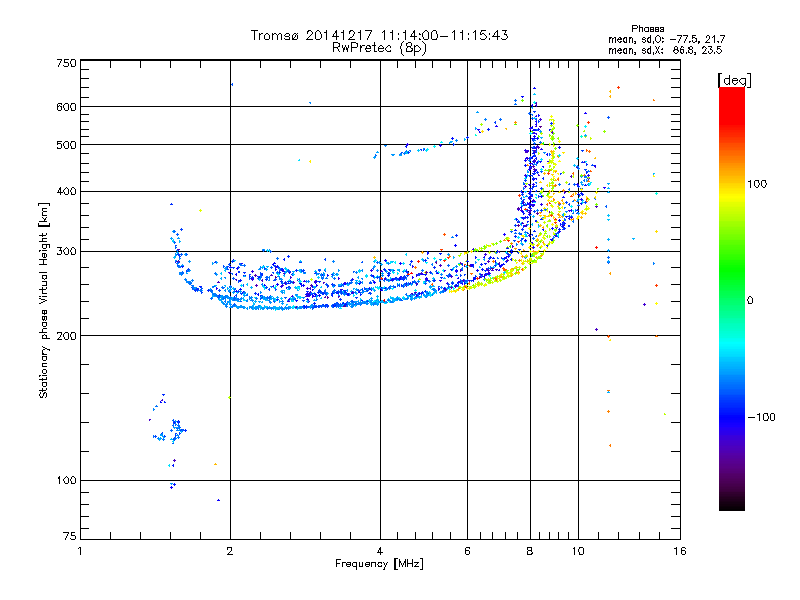Click the 'Phases' header label
The image size is (800, 600).
pos(647,29)
